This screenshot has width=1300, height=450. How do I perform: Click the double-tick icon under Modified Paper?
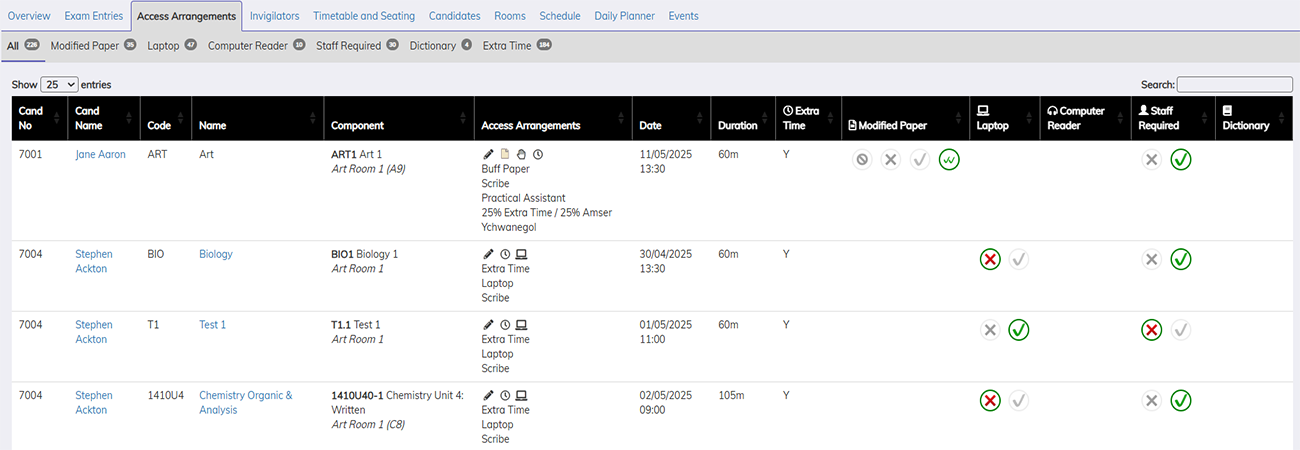949,160
